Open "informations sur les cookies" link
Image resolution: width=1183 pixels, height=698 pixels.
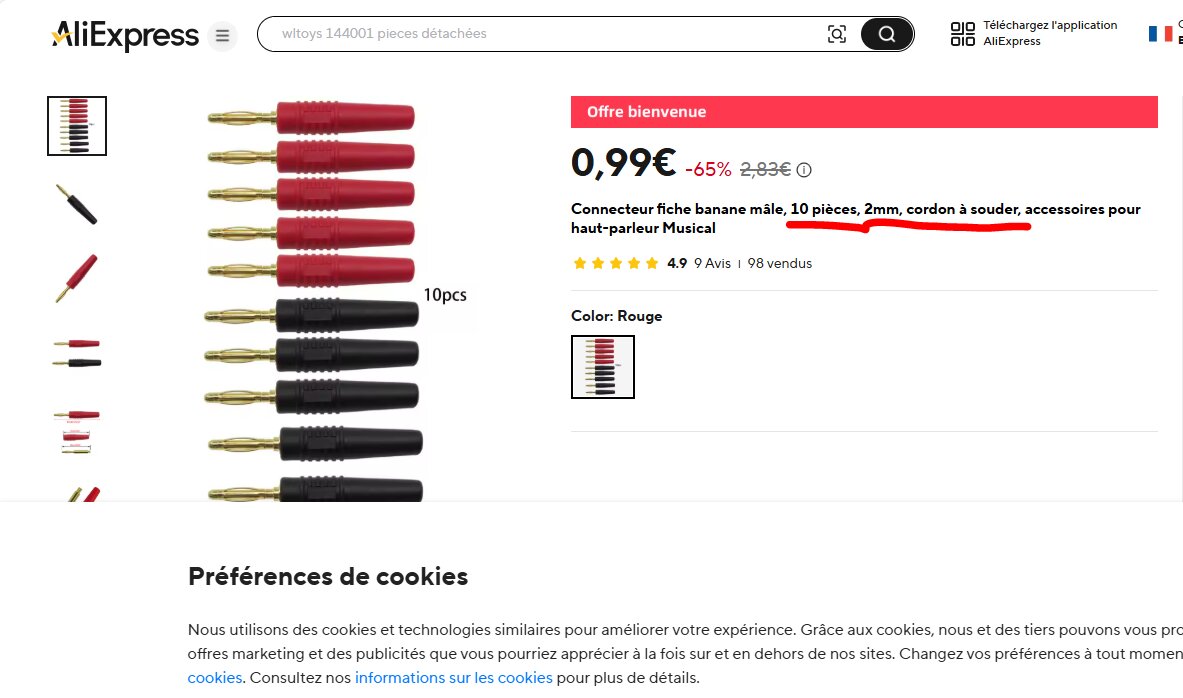[453, 678]
